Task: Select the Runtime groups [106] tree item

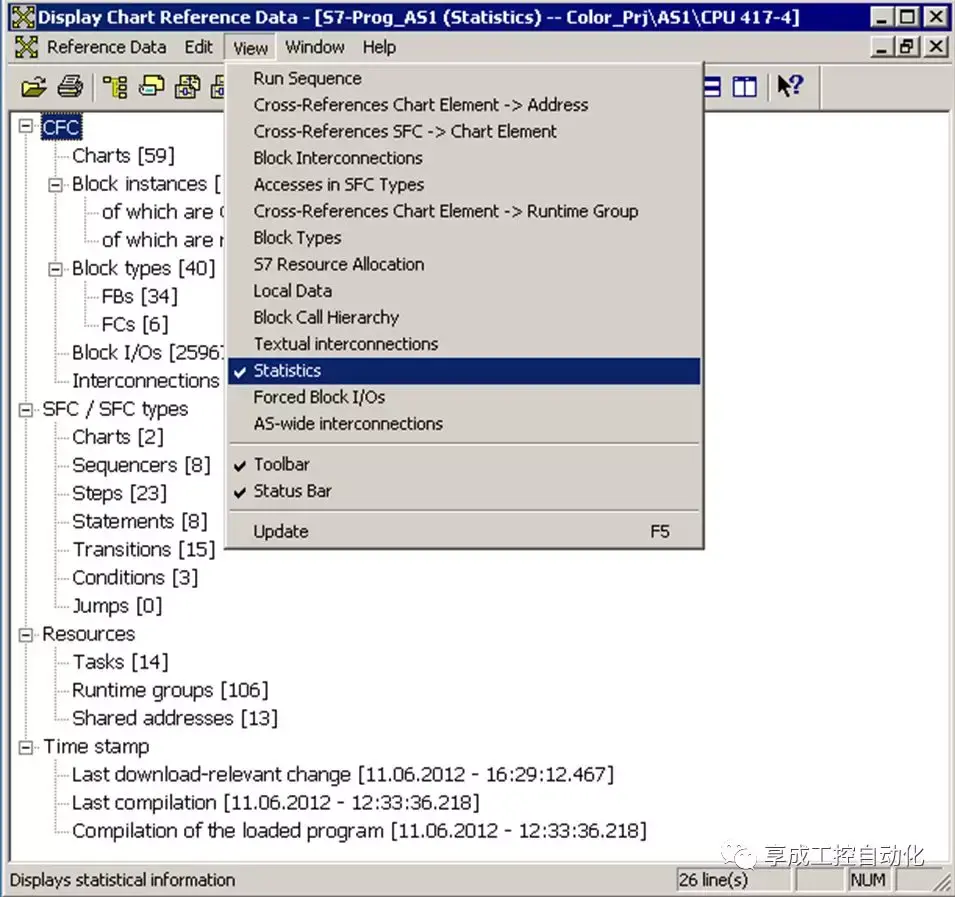Action: pos(170,690)
